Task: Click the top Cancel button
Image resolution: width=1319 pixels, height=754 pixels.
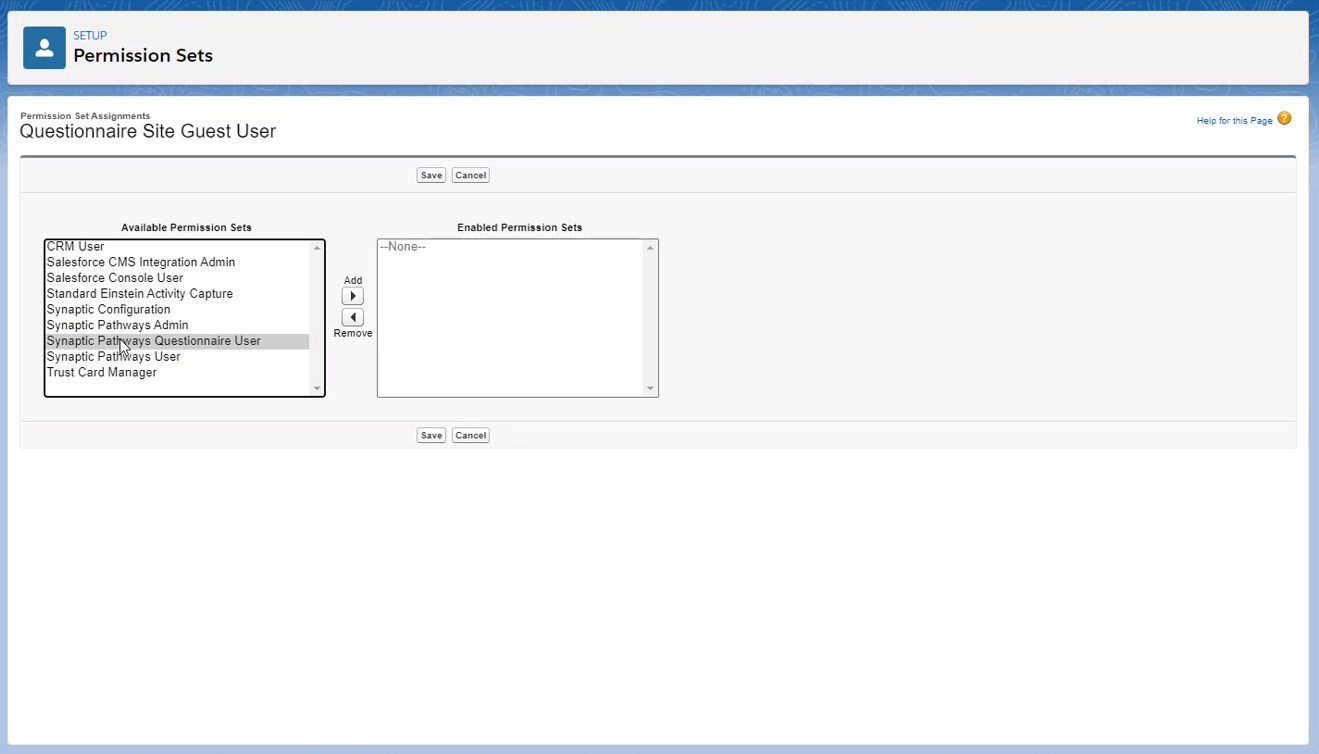Action: pos(470,175)
